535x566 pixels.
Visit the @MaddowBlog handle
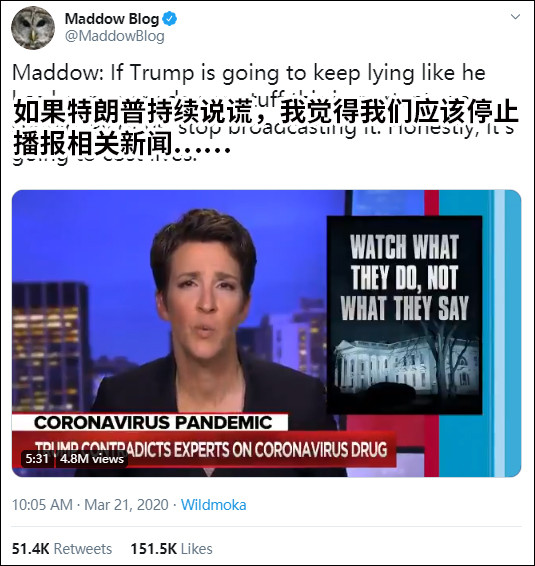click(x=114, y=36)
